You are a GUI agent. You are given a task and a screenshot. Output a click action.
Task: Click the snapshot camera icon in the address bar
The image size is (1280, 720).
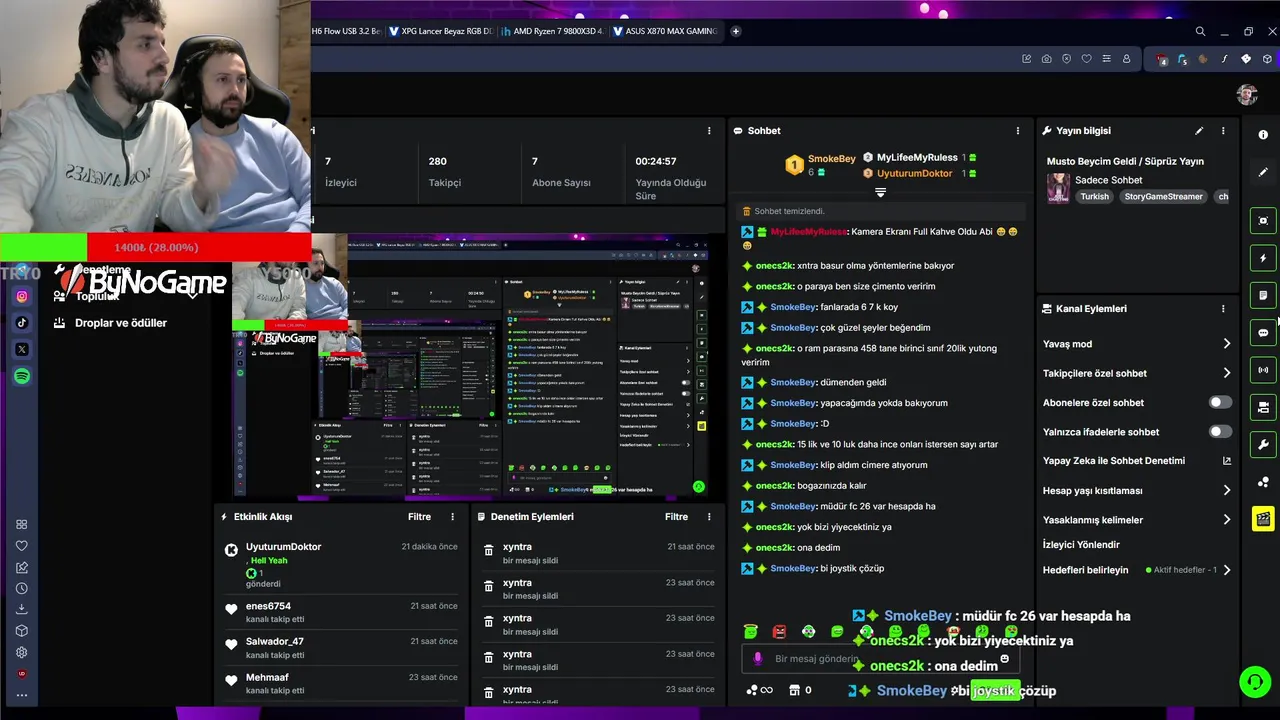tap(1046, 59)
